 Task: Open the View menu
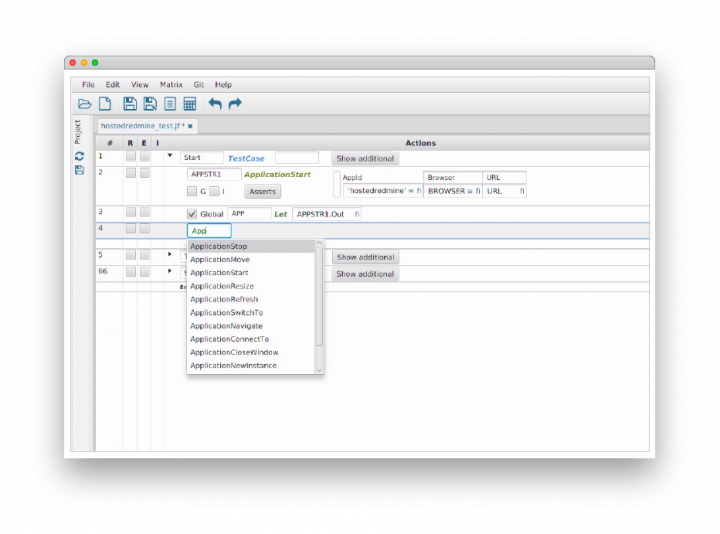(140, 84)
